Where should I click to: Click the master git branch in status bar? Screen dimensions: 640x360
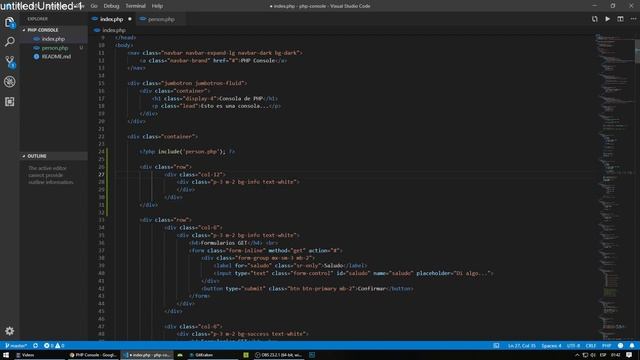pyautogui.click(x=16, y=346)
